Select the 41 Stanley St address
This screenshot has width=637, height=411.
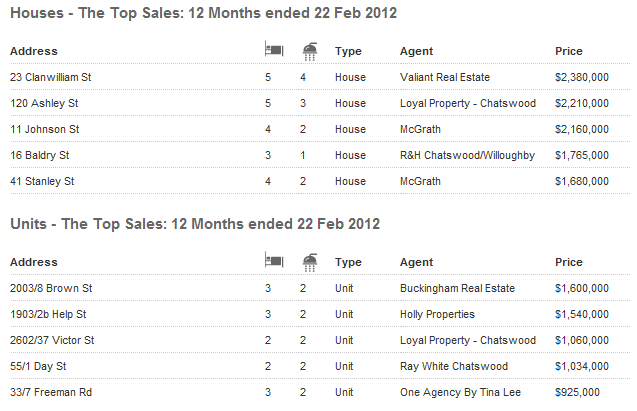click(42, 181)
